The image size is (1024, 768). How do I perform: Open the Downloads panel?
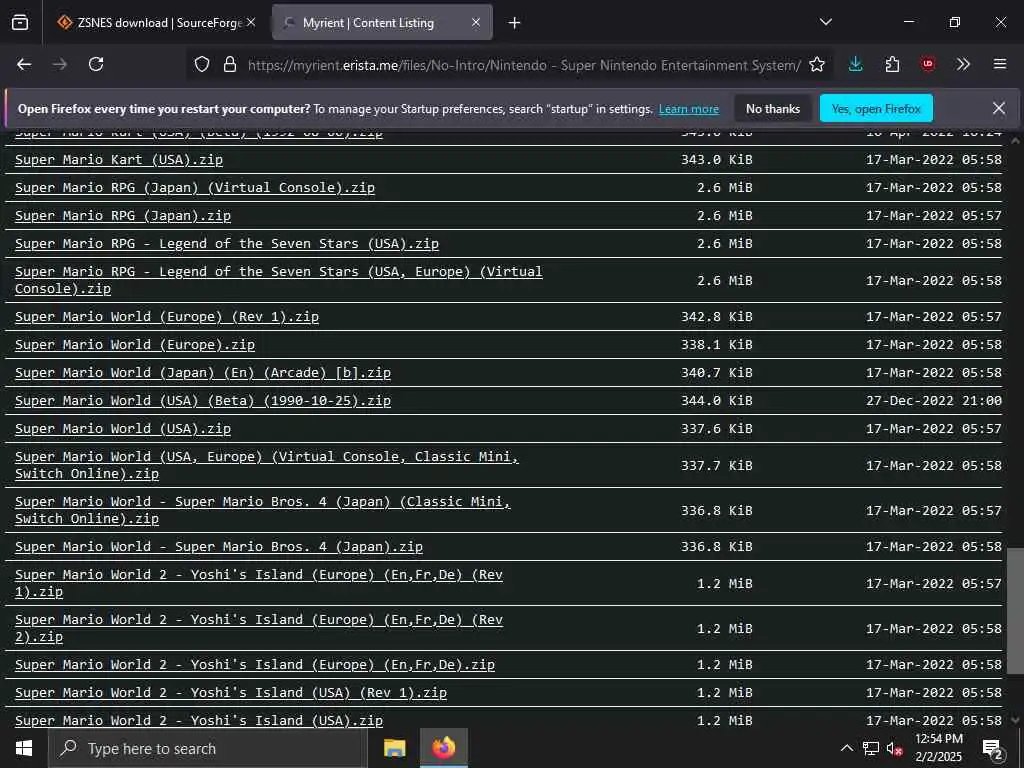(x=856, y=64)
